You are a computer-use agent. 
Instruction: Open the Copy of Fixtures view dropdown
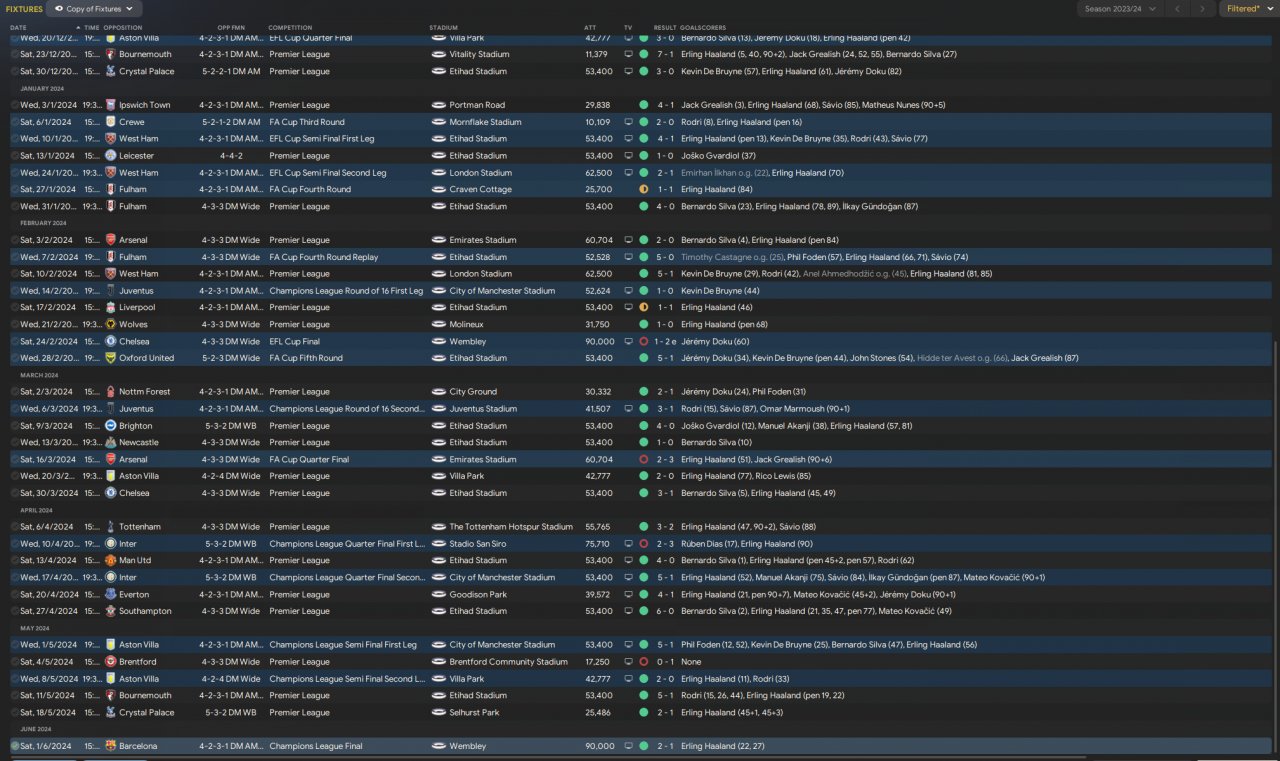(94, 9)
